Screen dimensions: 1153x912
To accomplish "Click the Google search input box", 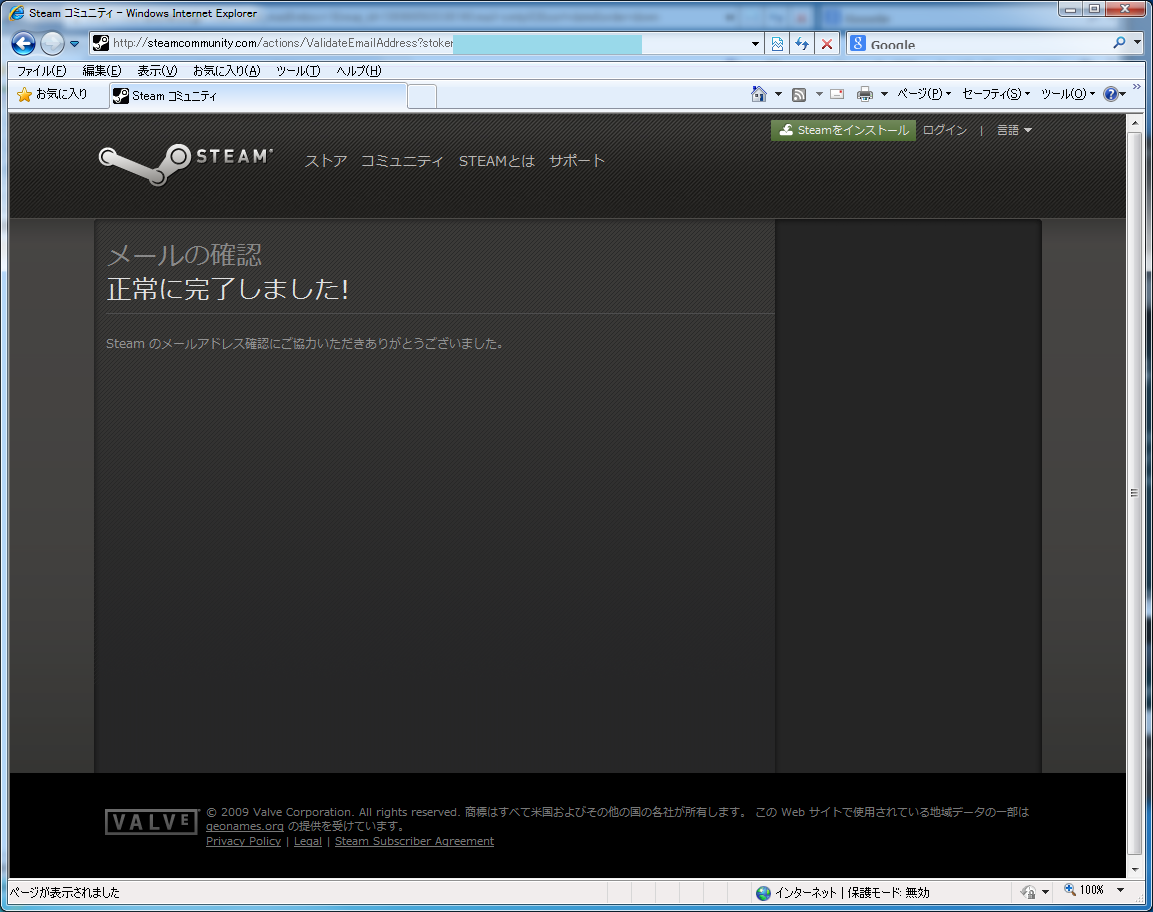I will [988, 44].
